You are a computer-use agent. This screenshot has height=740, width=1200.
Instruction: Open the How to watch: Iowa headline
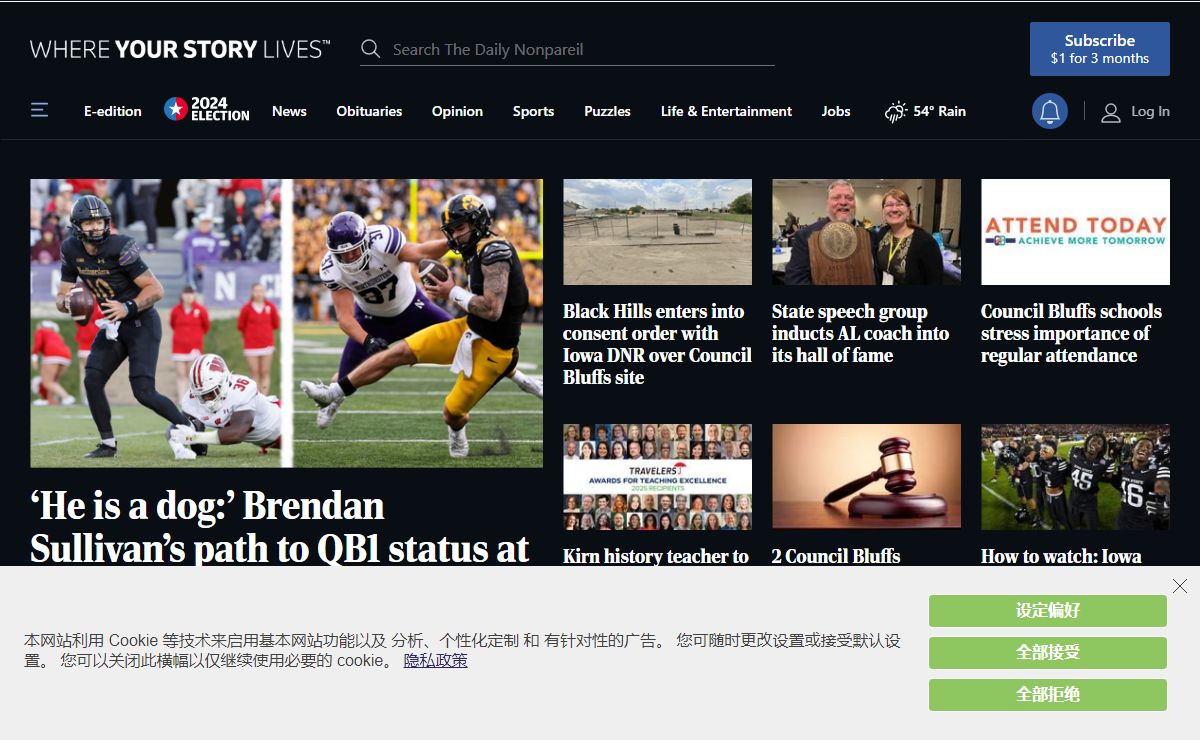point(1061,556)
